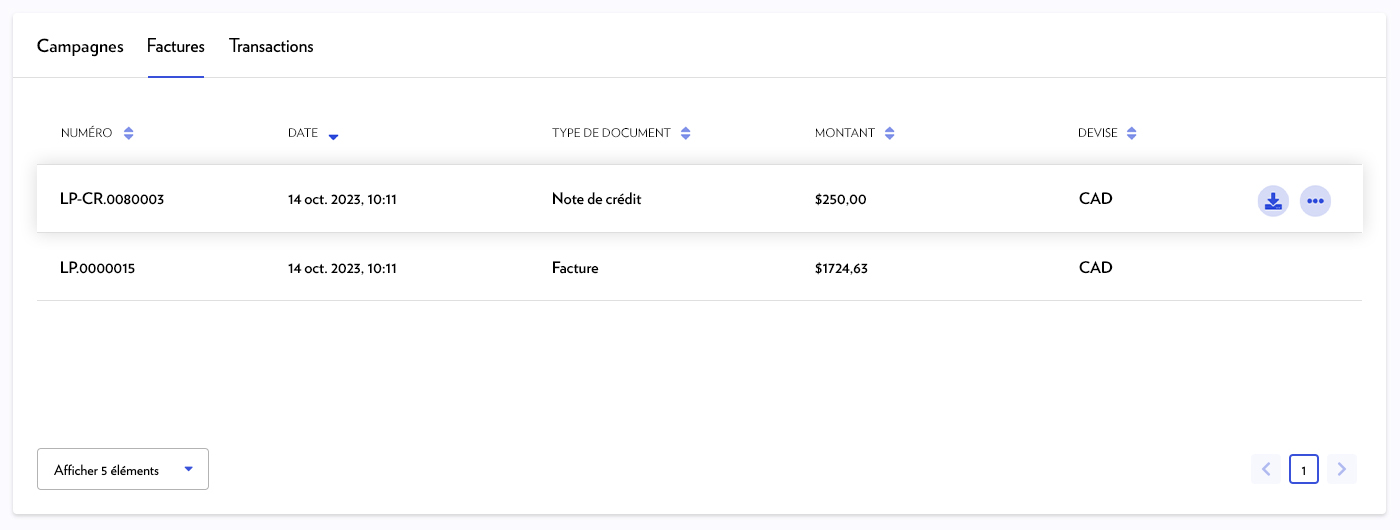Open more options for LP-CR.0080003
This screenshot has width=1400, height=530.
(1315, 201)
